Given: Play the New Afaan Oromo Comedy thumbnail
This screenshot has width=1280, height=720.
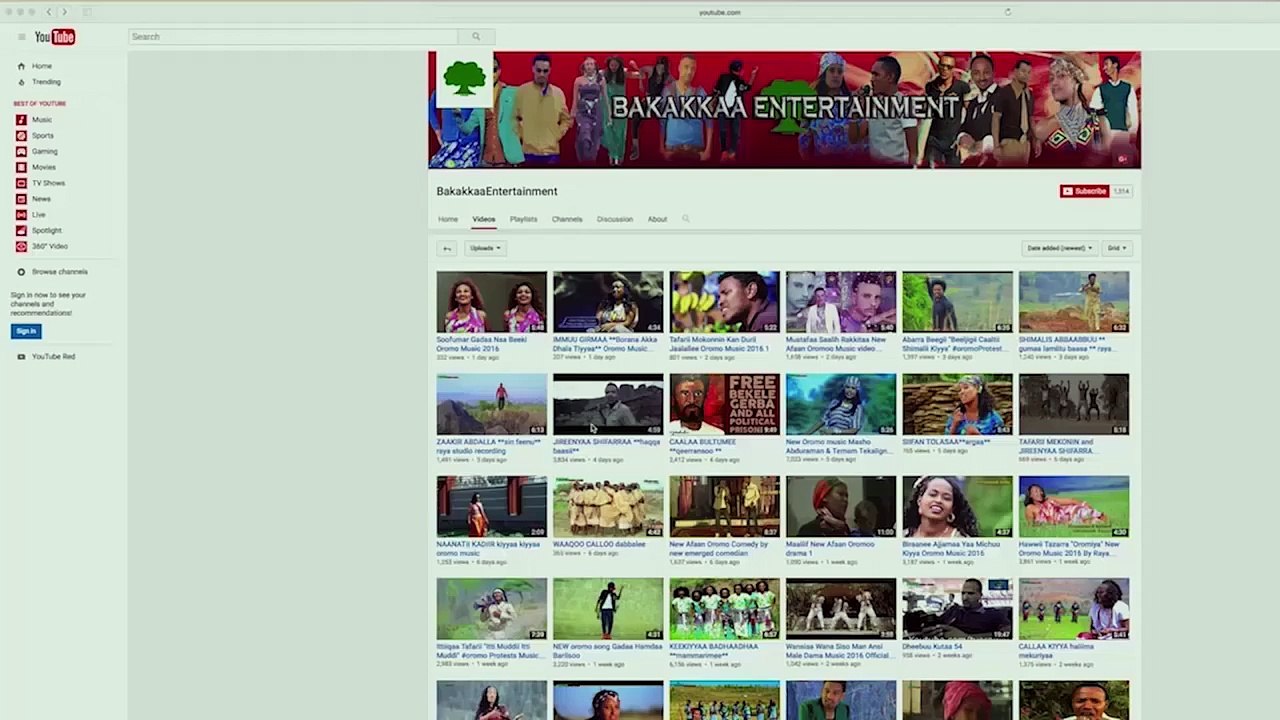Looking at the screenshot, I should 725,507.
